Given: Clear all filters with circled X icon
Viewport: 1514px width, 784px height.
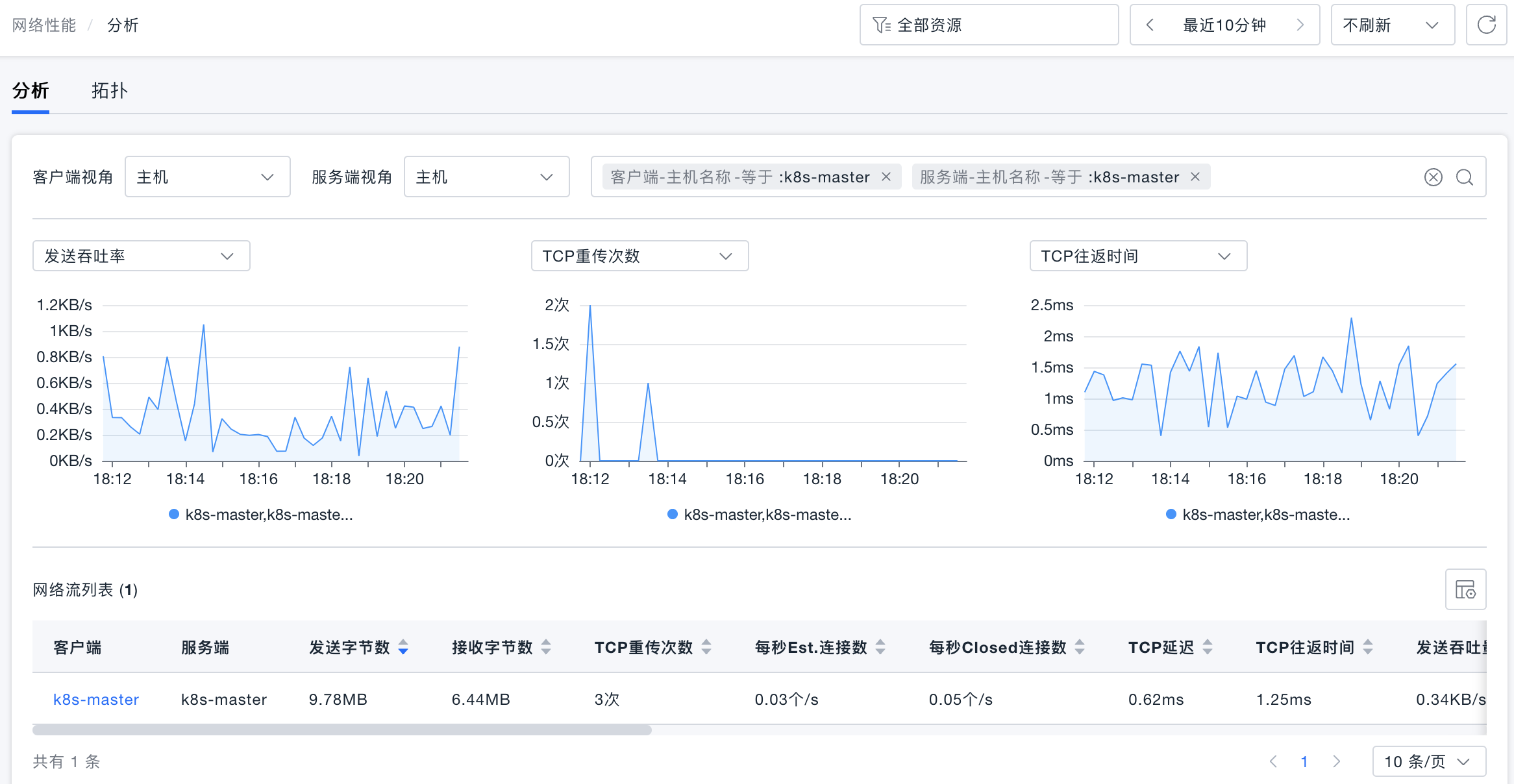Looking at the screenshot, I should click(1433, 177).
